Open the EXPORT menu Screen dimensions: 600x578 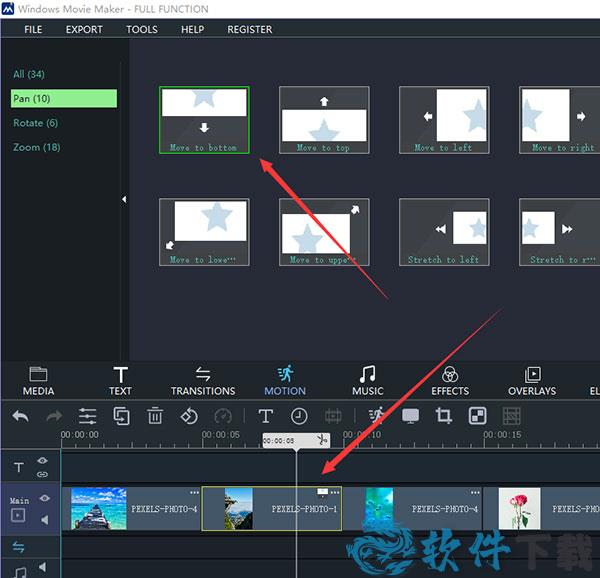[84, 29]
